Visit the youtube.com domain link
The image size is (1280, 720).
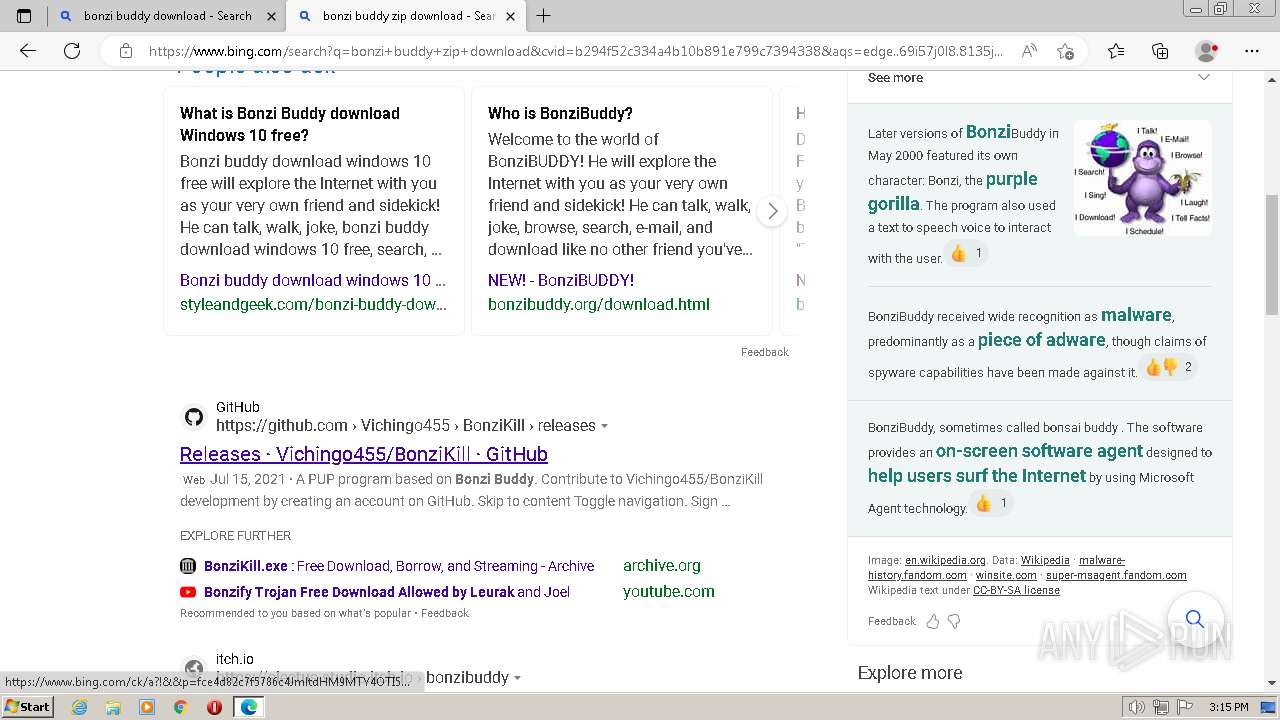pos(668,592)
